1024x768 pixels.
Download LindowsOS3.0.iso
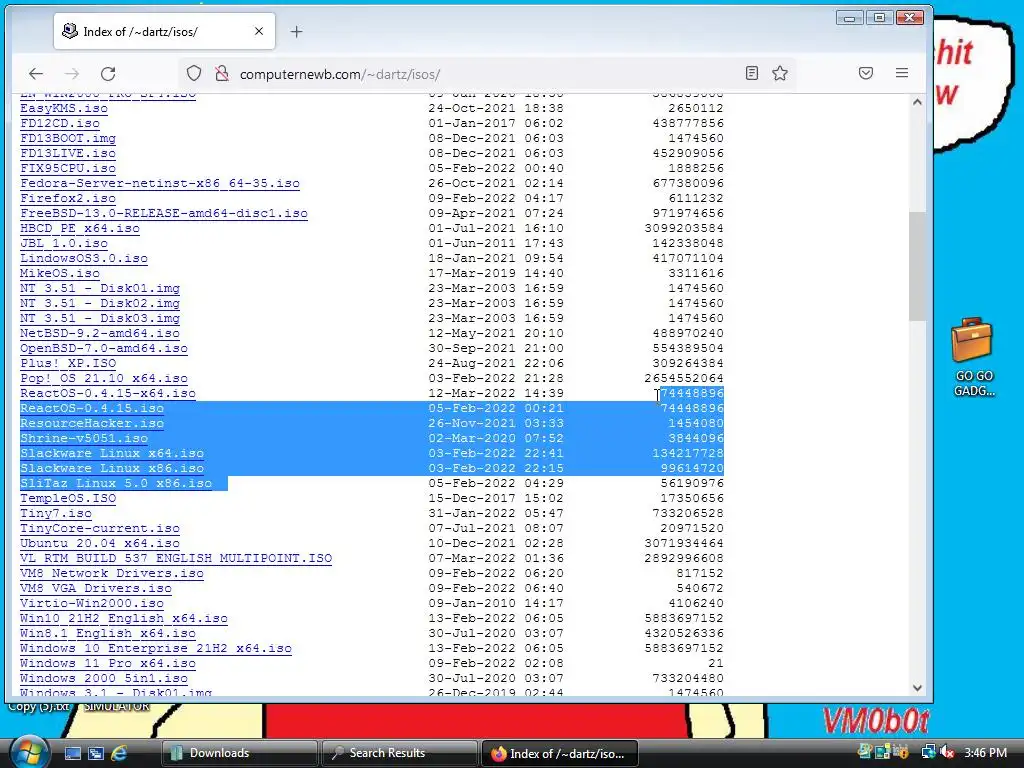pos(84,259)
